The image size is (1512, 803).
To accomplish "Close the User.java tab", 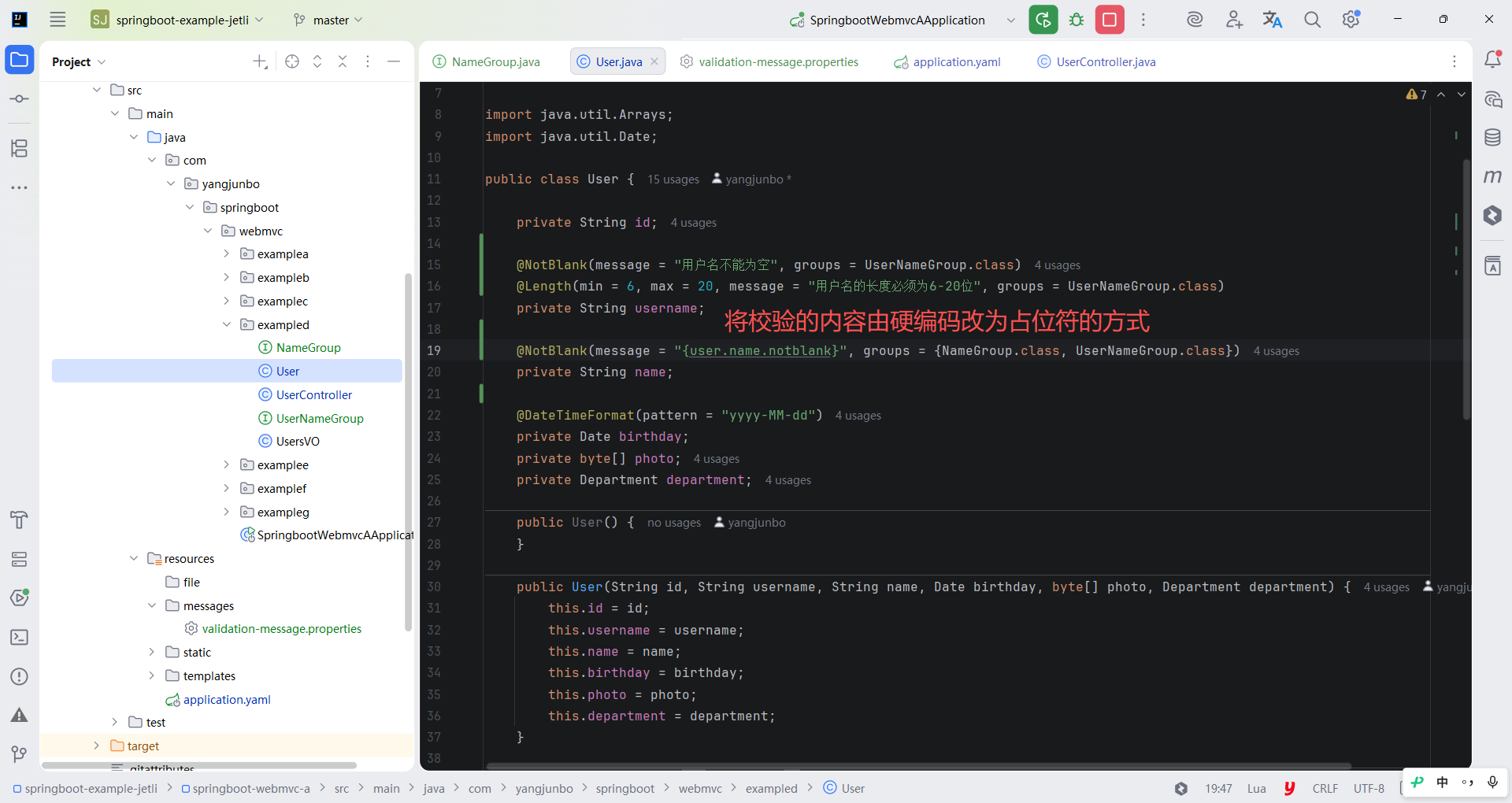I will click(654, 61).
